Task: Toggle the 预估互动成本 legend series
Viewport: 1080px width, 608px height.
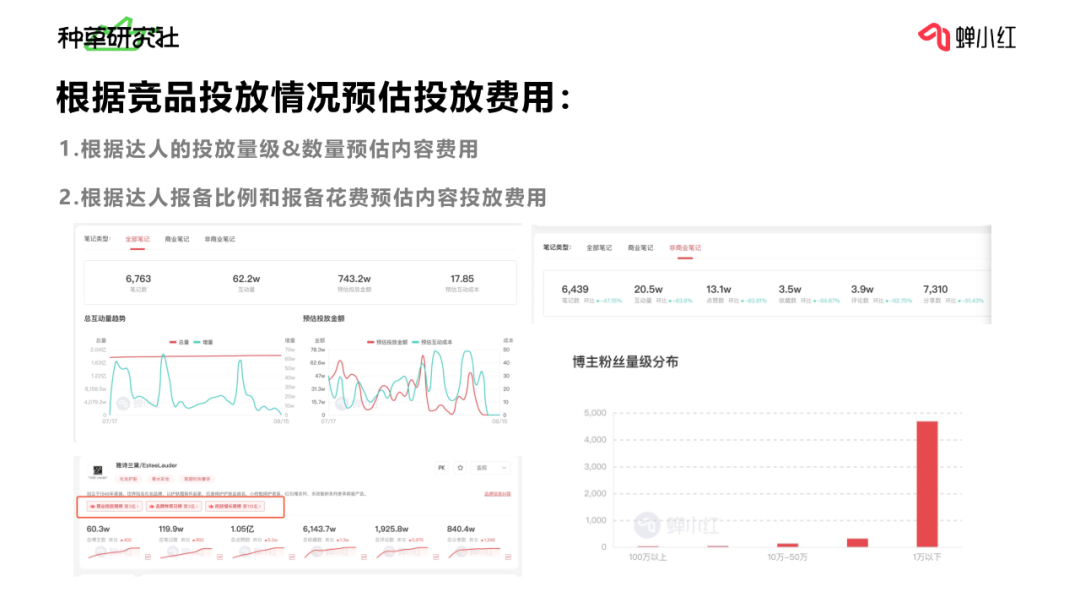Action: click(x=433, y=342)
